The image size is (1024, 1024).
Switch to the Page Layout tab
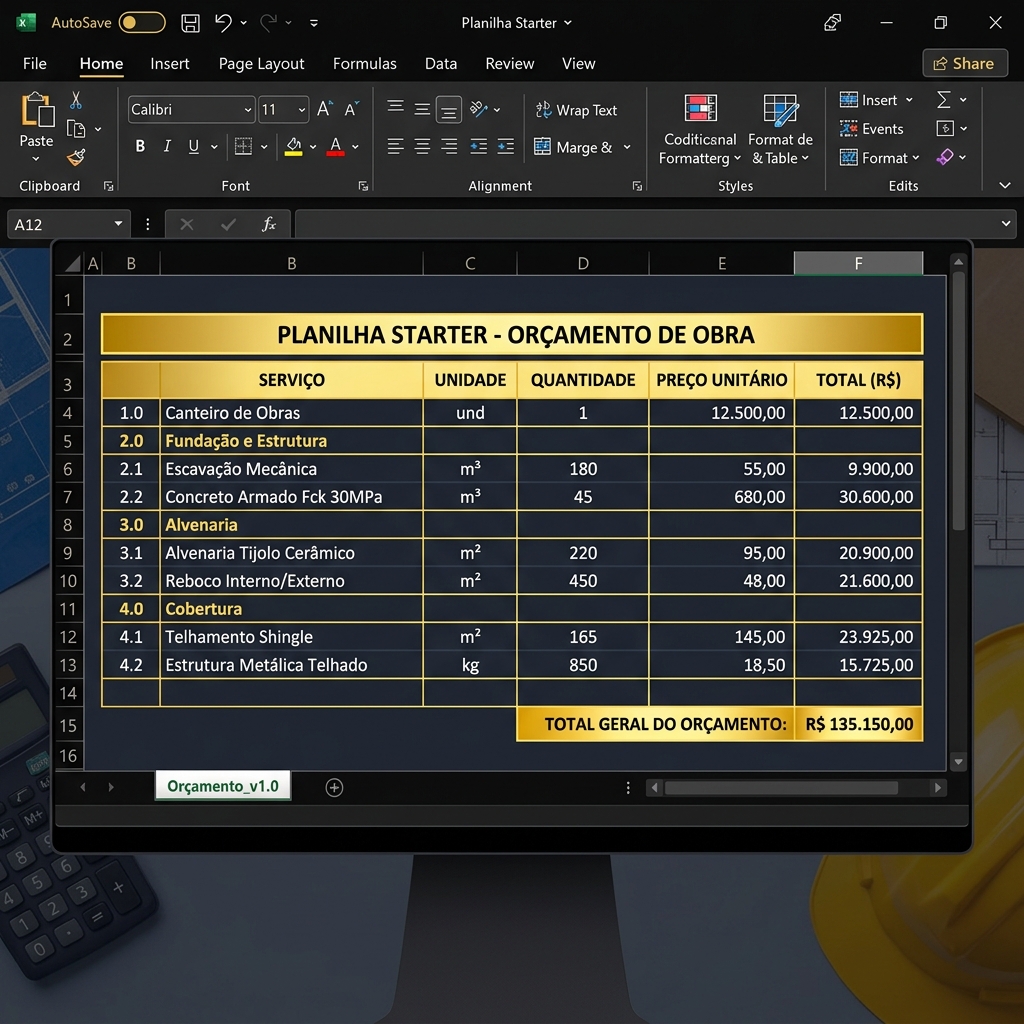261,63
